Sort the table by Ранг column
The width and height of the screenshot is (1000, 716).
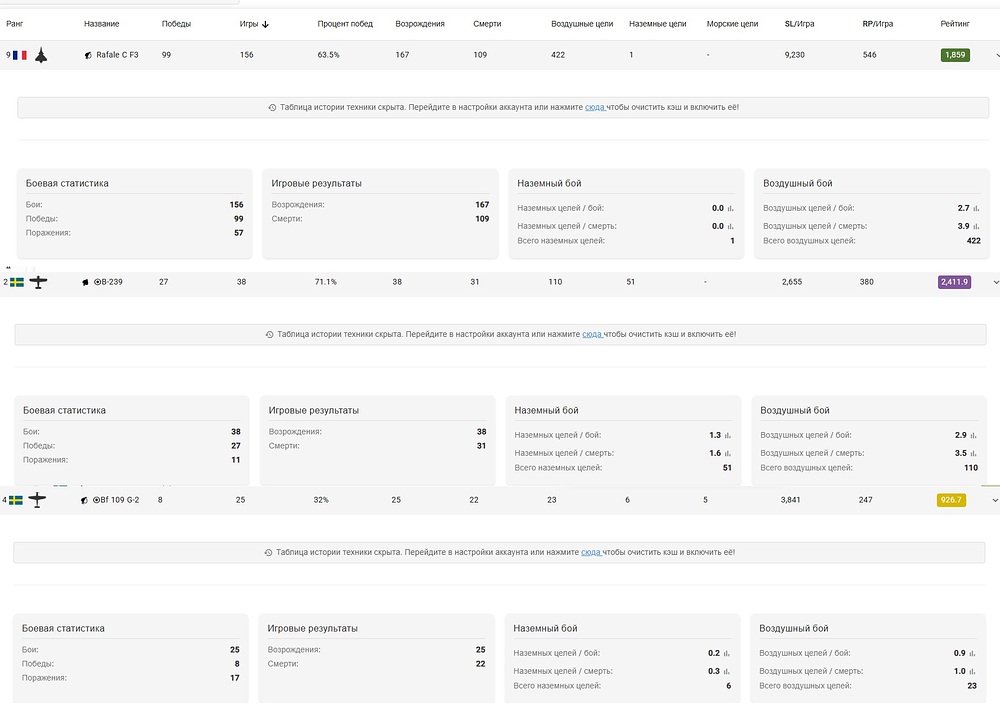click(15, 24)
